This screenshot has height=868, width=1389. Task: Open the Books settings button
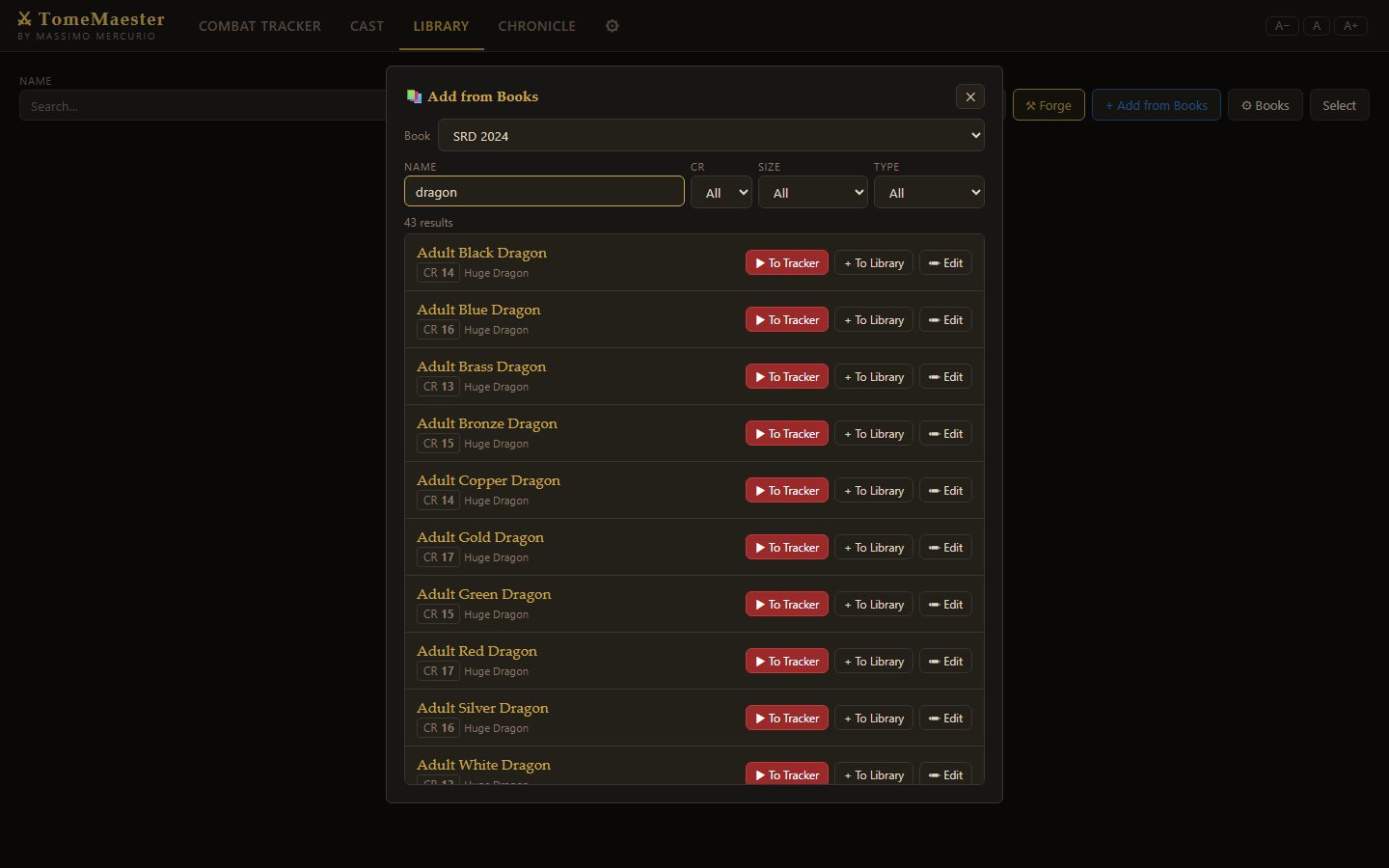tap(1266, 105)
